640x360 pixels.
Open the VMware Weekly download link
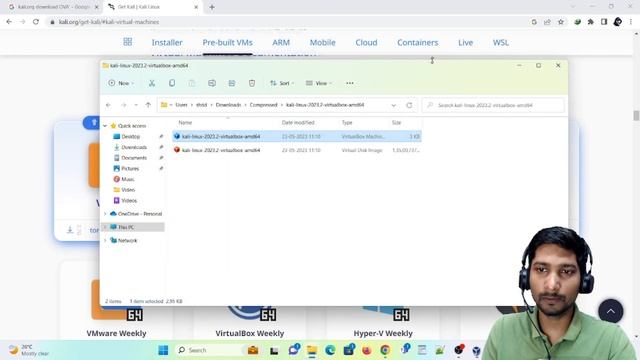click(116, 333)
